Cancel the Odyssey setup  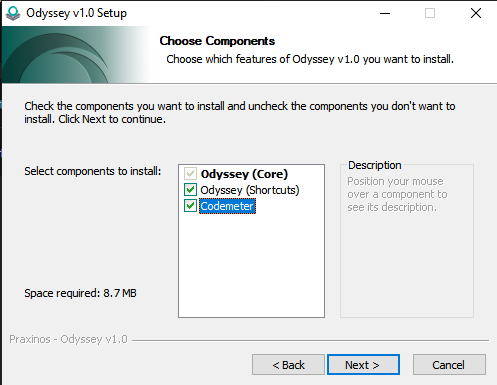click(449, 365)
